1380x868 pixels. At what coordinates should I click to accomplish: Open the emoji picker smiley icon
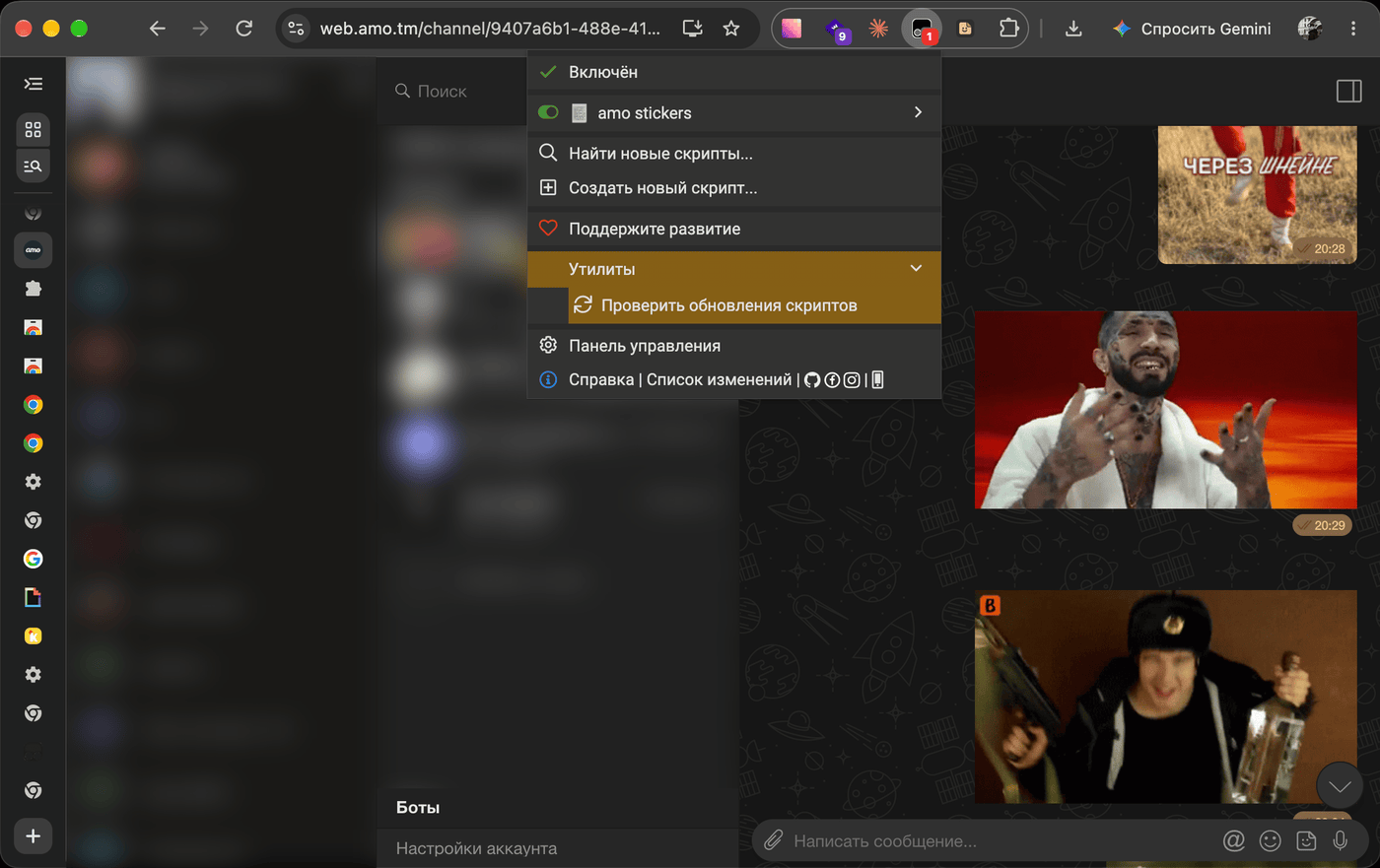(1271, 840)
